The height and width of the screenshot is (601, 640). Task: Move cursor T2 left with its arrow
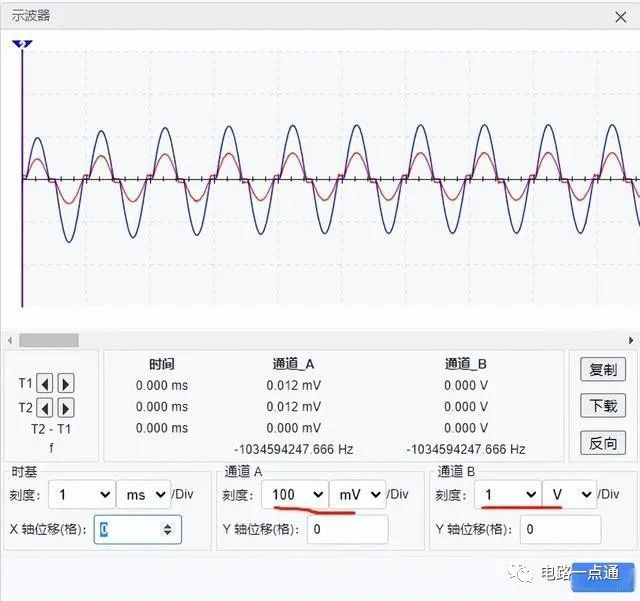coord(45,408)
